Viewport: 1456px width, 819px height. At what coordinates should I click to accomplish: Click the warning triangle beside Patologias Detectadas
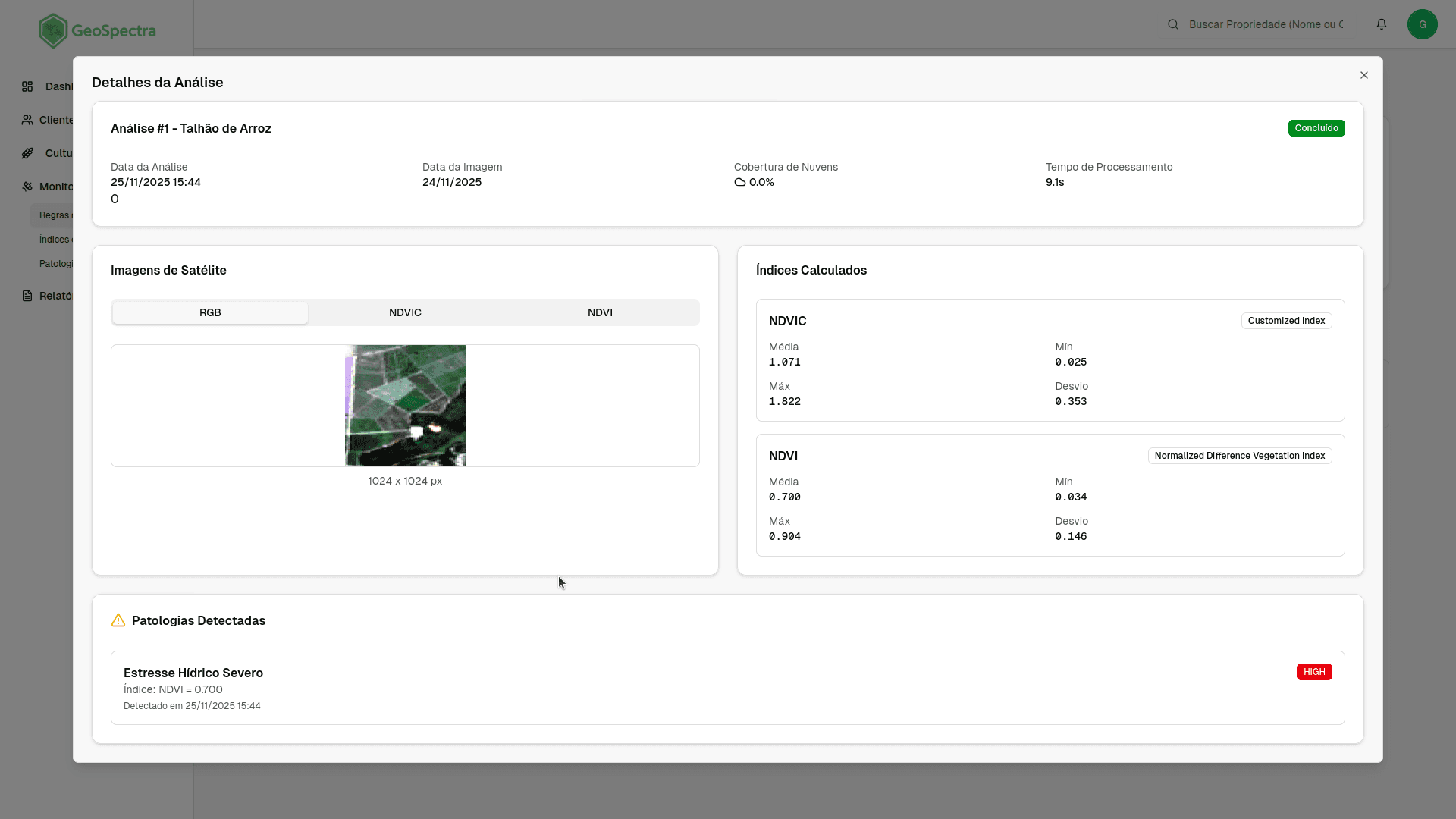point(118,620)
